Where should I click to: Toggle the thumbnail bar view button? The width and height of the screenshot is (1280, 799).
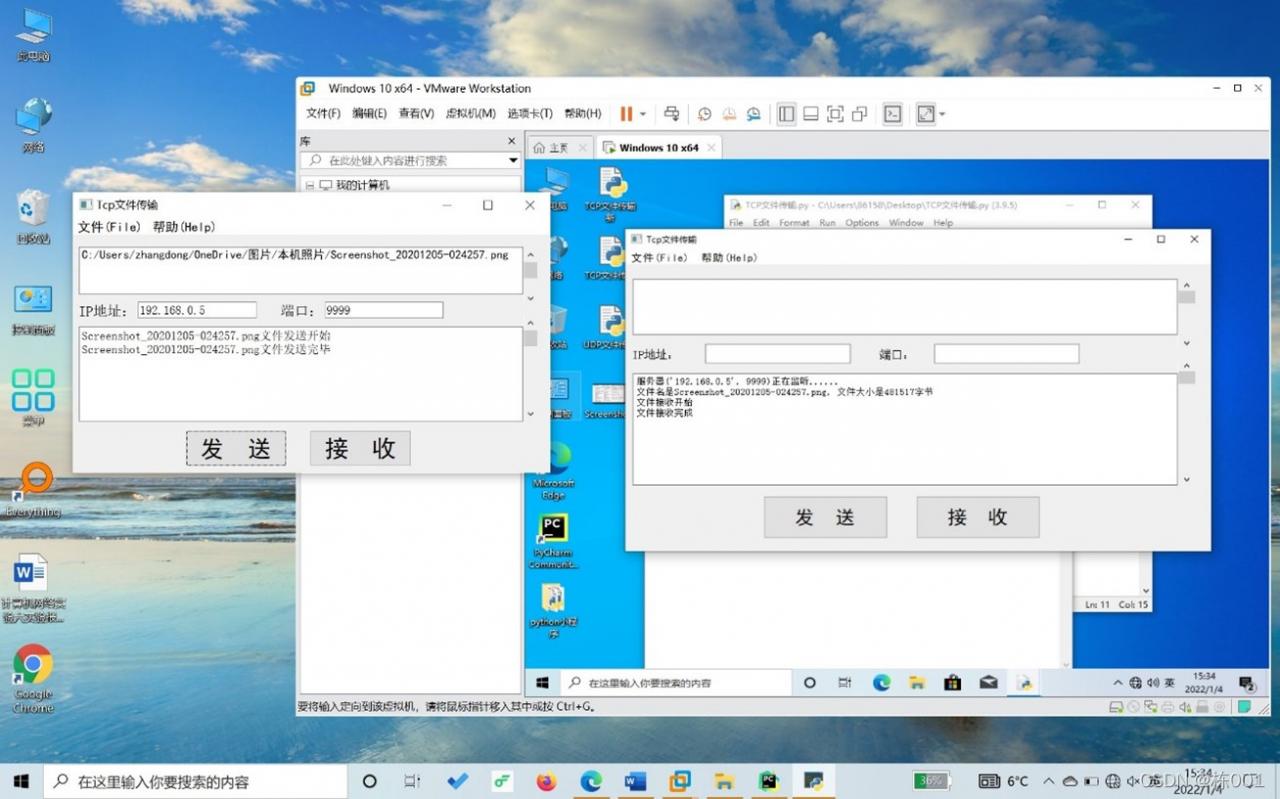[x=811, y=114]
